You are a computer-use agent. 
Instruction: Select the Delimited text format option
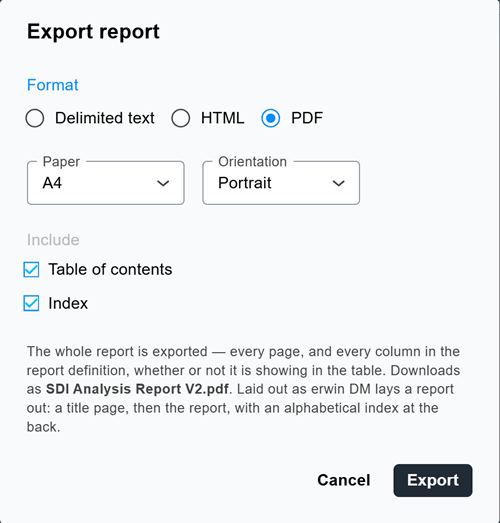pos(35,118)
